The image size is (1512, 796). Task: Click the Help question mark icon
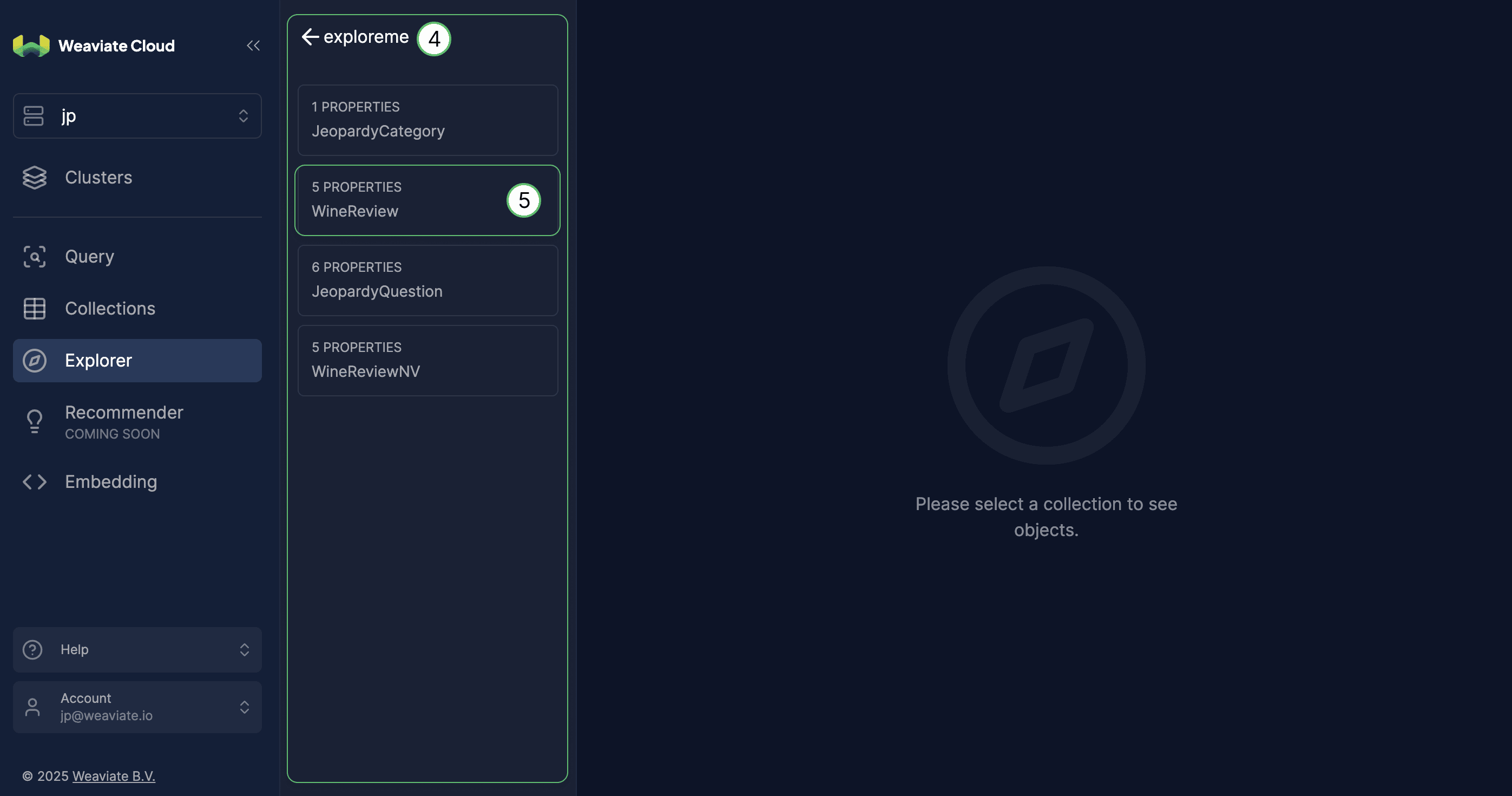(x=32, y=650)
